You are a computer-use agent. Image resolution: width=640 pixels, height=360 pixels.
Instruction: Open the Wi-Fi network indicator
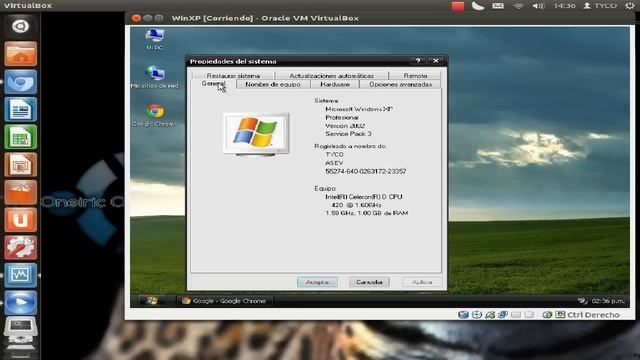(x=518, y=6)
